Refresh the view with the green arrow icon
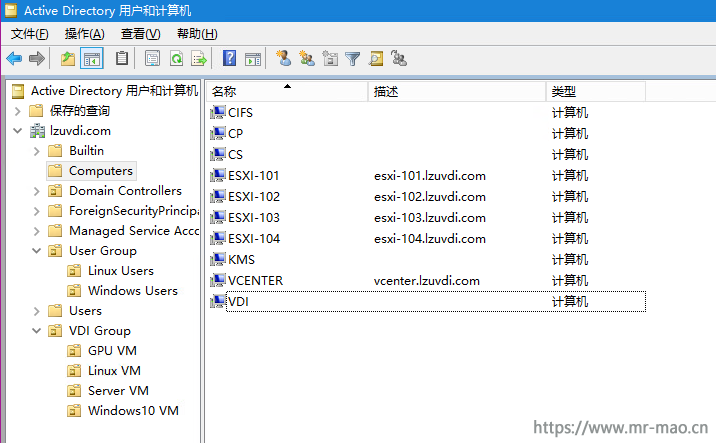 [x=176, y=58]
